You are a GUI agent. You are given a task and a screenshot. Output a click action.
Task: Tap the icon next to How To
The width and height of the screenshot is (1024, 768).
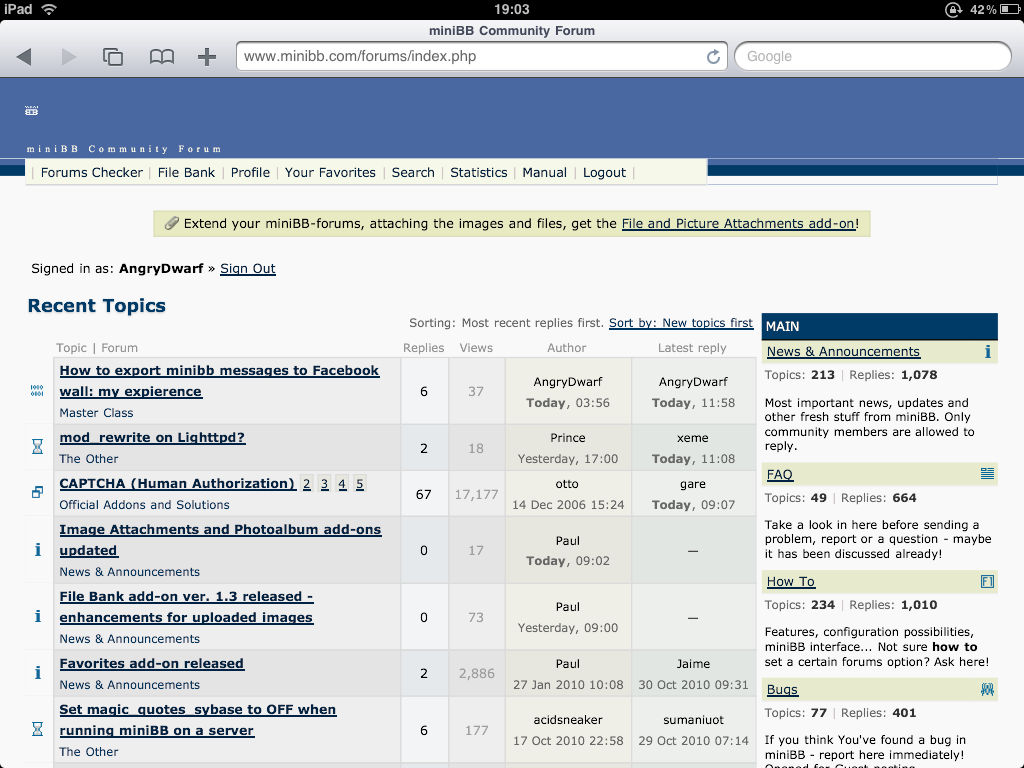coord(987,581)
